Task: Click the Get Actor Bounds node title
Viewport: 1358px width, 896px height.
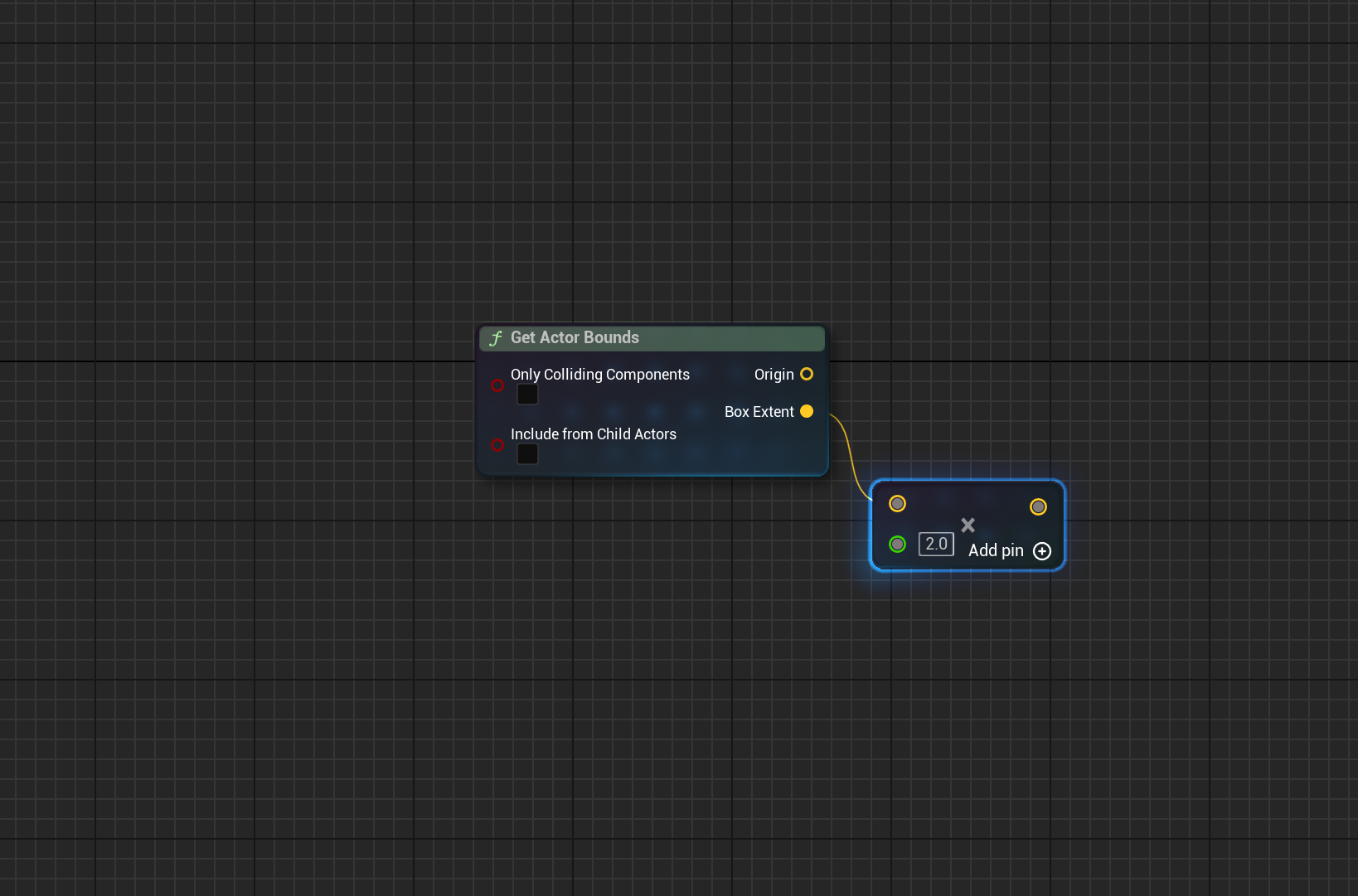Action: pyautogui.click(x=575, y=337)
